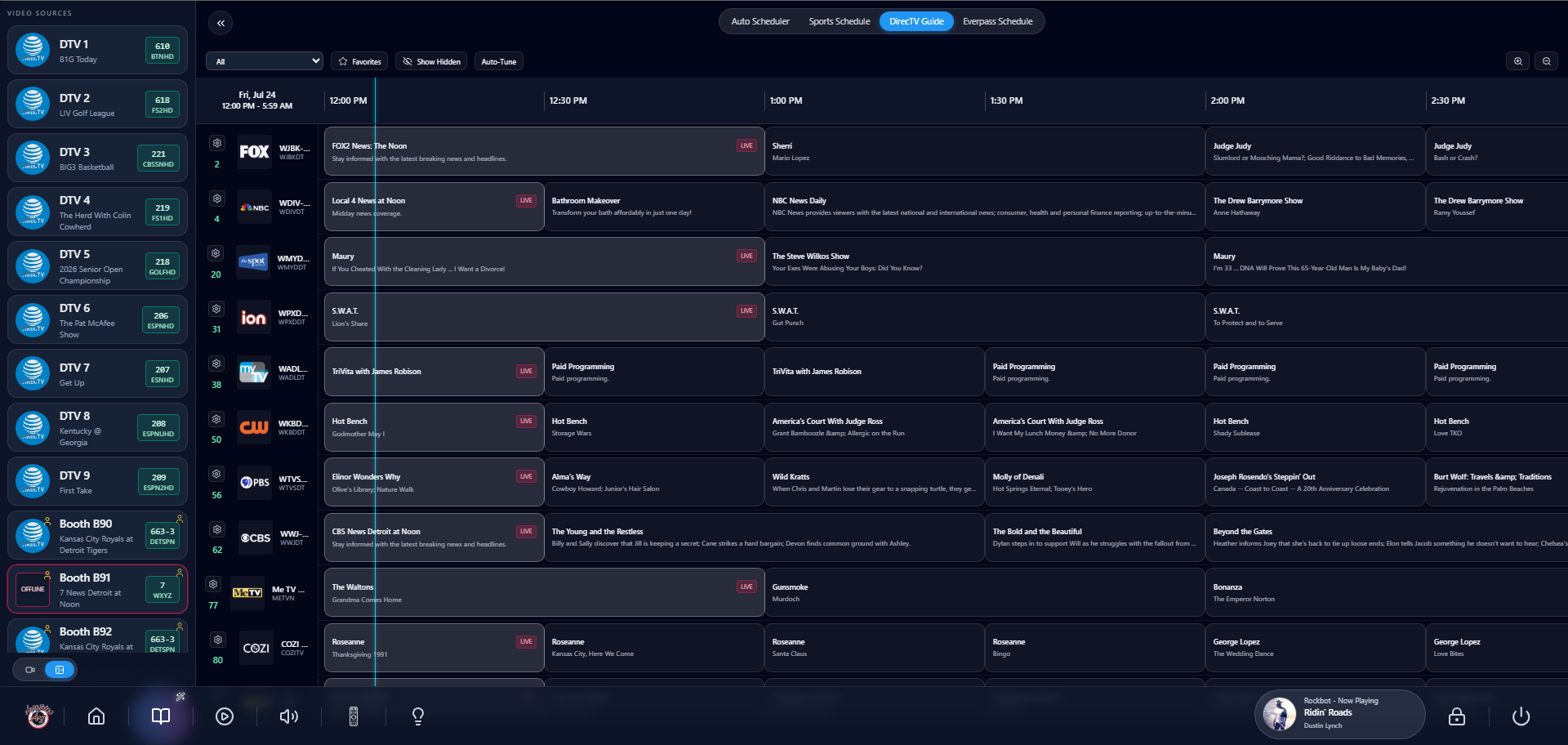The image size is (1568, 745).
Task: Select The Steve Wilkos Show program
Action: click(985, 261)
